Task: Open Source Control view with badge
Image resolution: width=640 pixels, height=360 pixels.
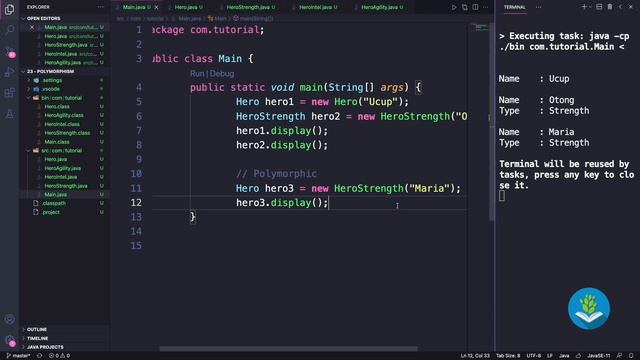Action: pos(9,51)
